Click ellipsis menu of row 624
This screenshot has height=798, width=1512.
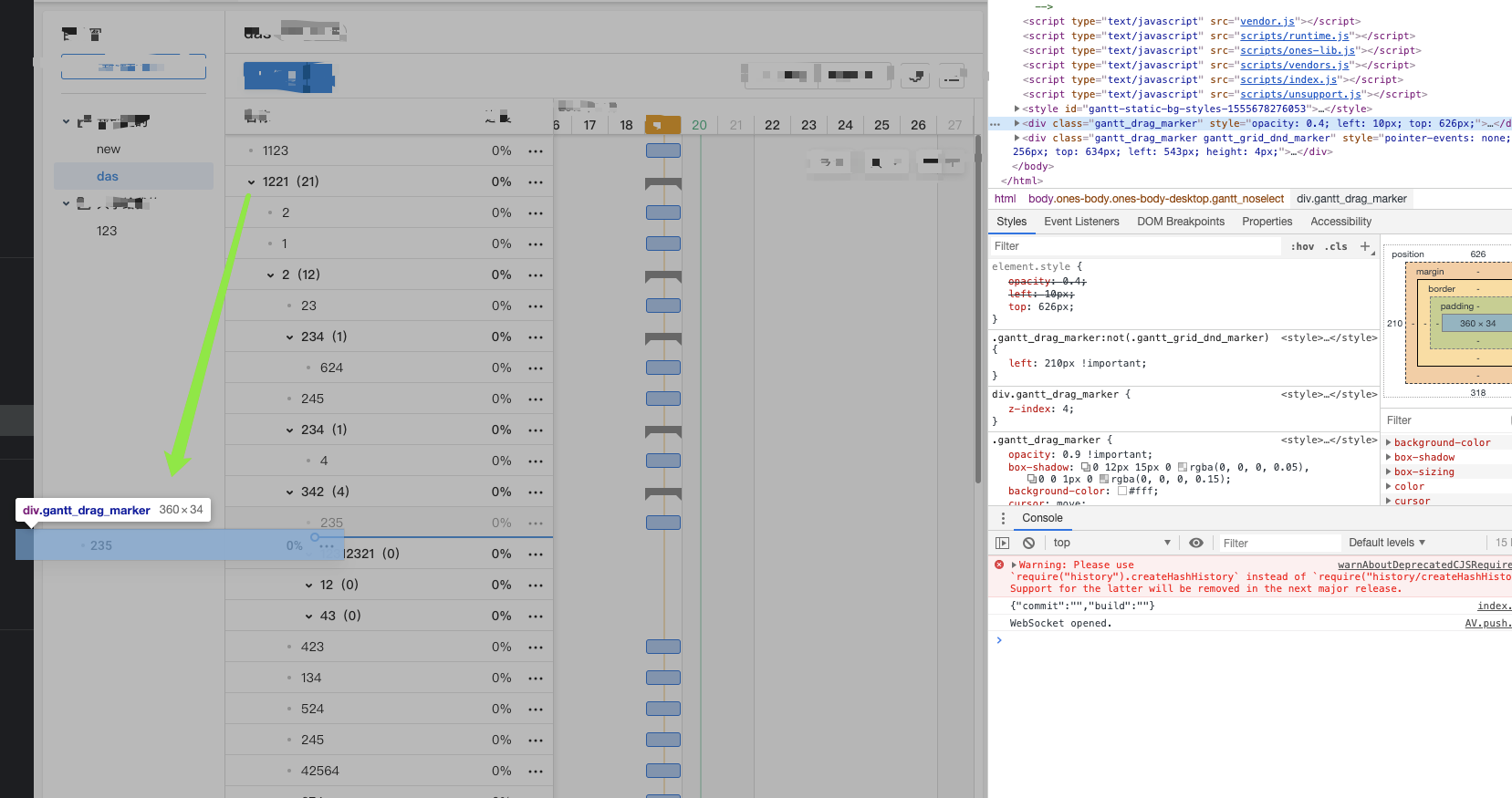coord(536,368)
